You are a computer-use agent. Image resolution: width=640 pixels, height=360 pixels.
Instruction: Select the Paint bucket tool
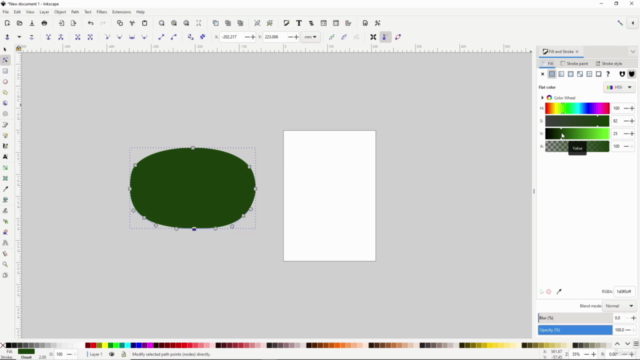point(5,200)
